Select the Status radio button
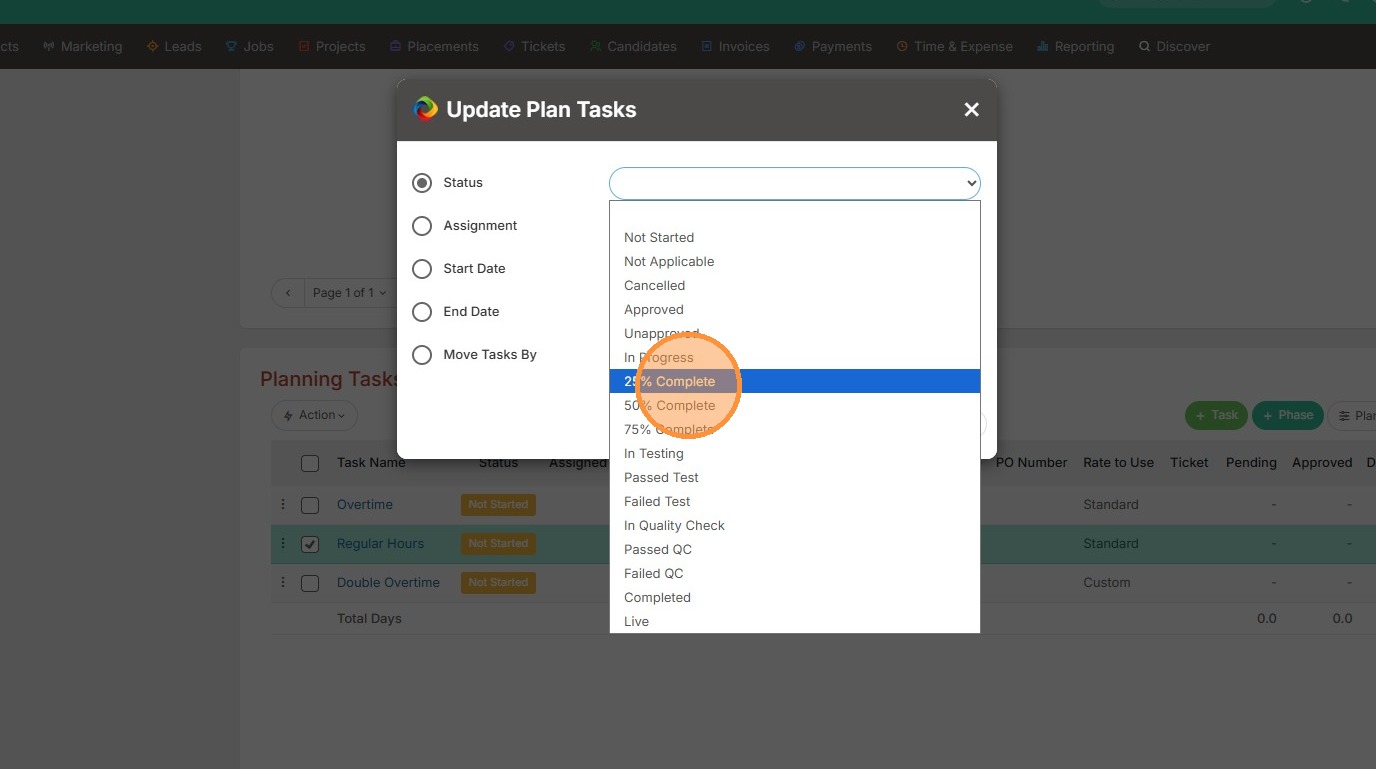This screenshot has height=769, width=1376. (422, 183)
